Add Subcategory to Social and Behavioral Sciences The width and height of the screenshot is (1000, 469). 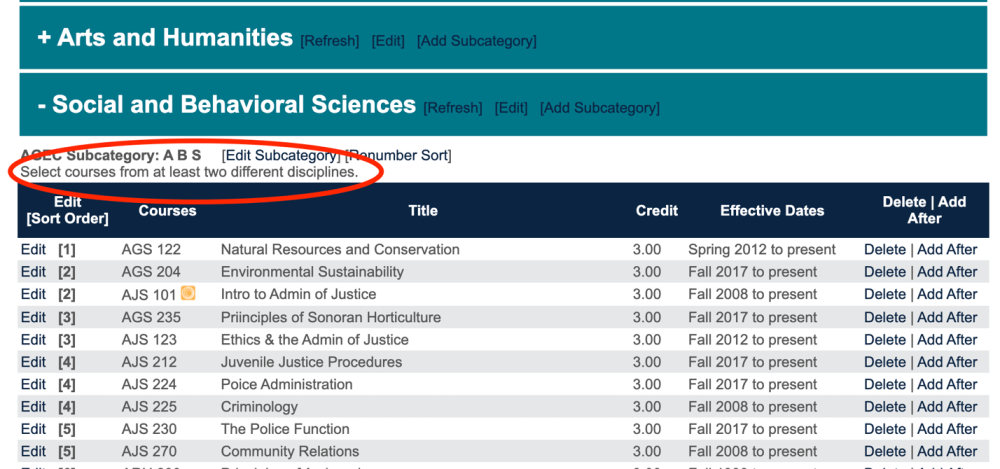click(x=600, y=108)
